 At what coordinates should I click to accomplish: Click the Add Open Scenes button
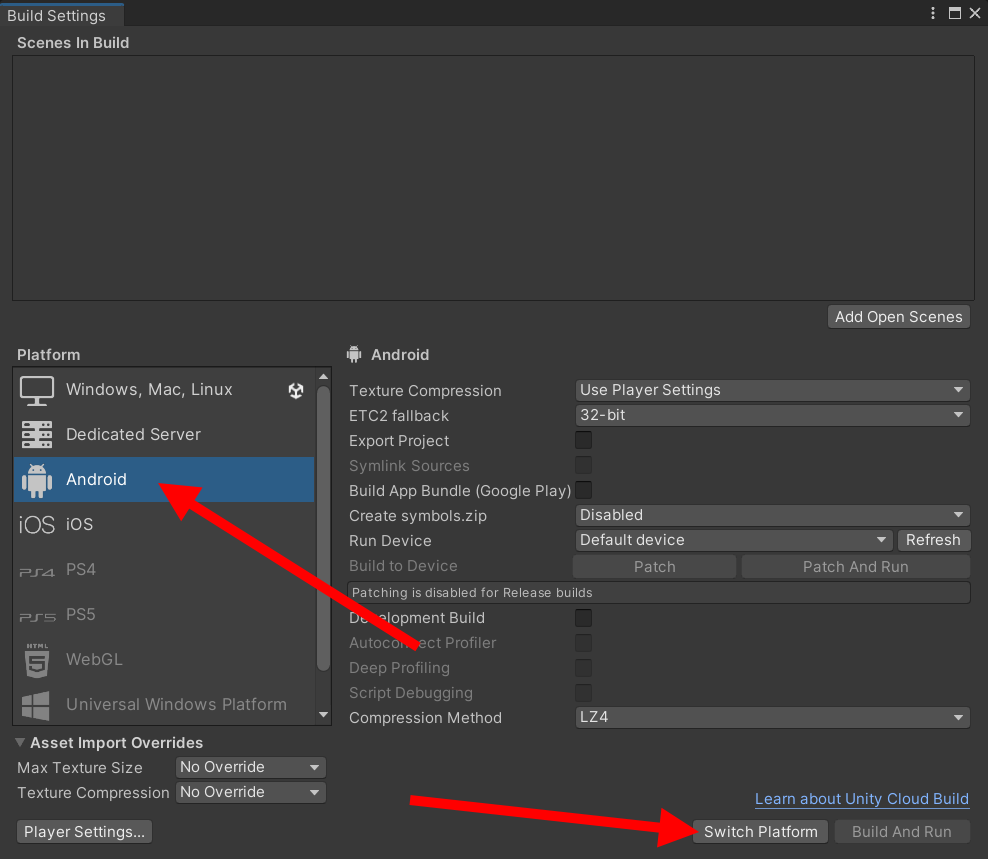coord(899,317)
